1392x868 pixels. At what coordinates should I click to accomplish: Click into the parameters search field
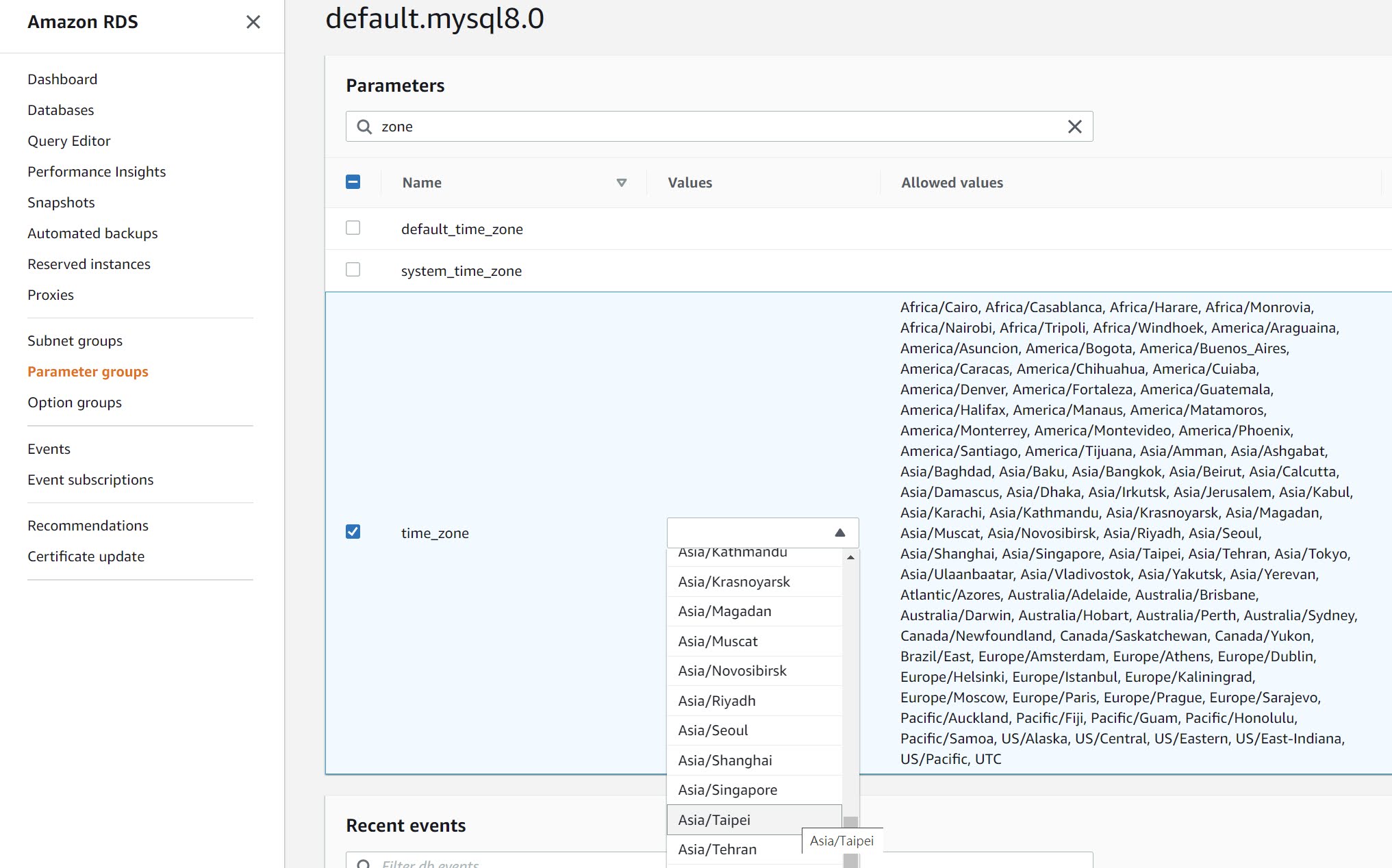point(719,127)
